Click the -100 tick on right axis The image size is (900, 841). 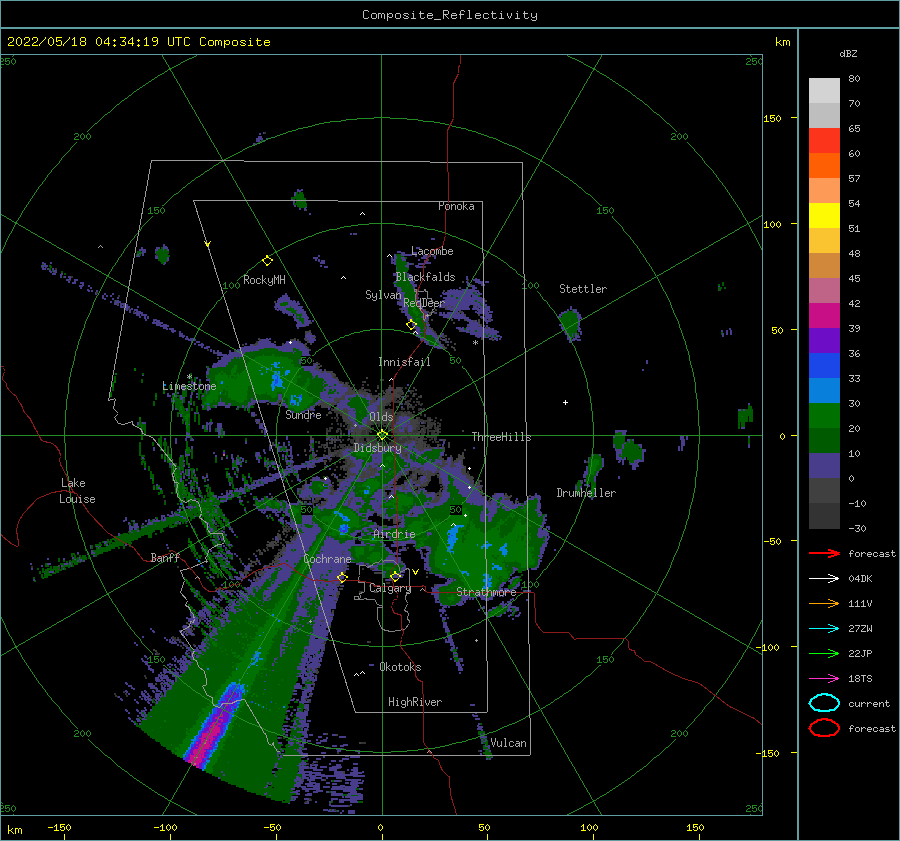pyautogui.click(x=770, y=648)
